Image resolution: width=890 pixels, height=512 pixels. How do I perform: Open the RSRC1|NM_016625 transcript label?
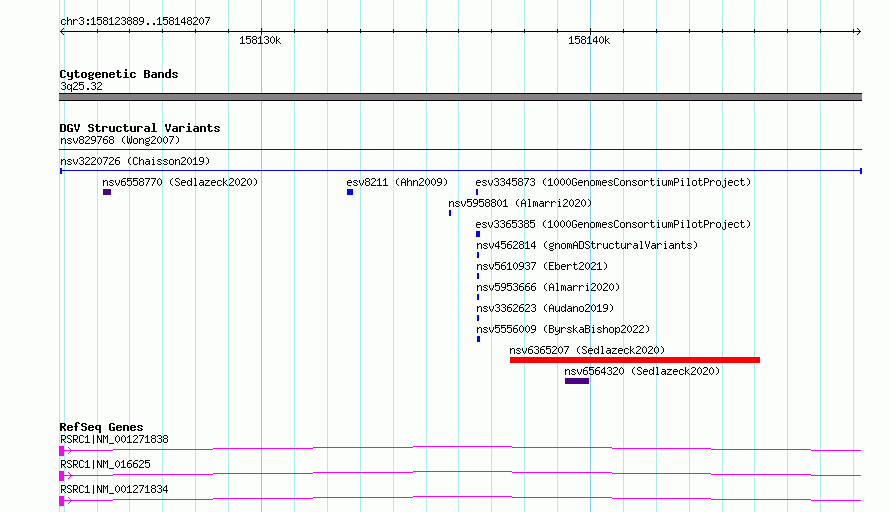[x=106, y=464]
